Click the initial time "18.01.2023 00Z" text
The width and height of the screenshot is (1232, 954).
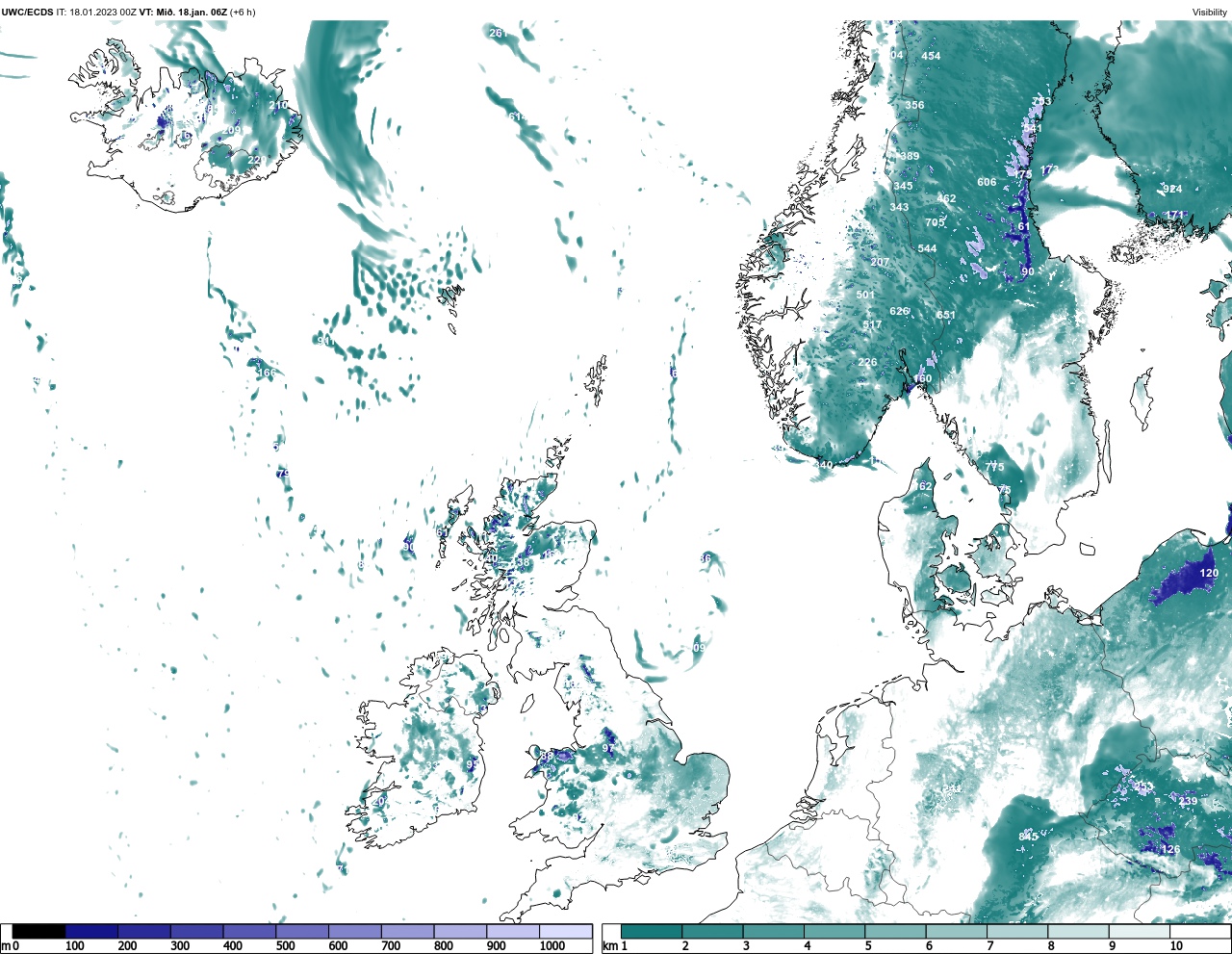click(103, 13)
